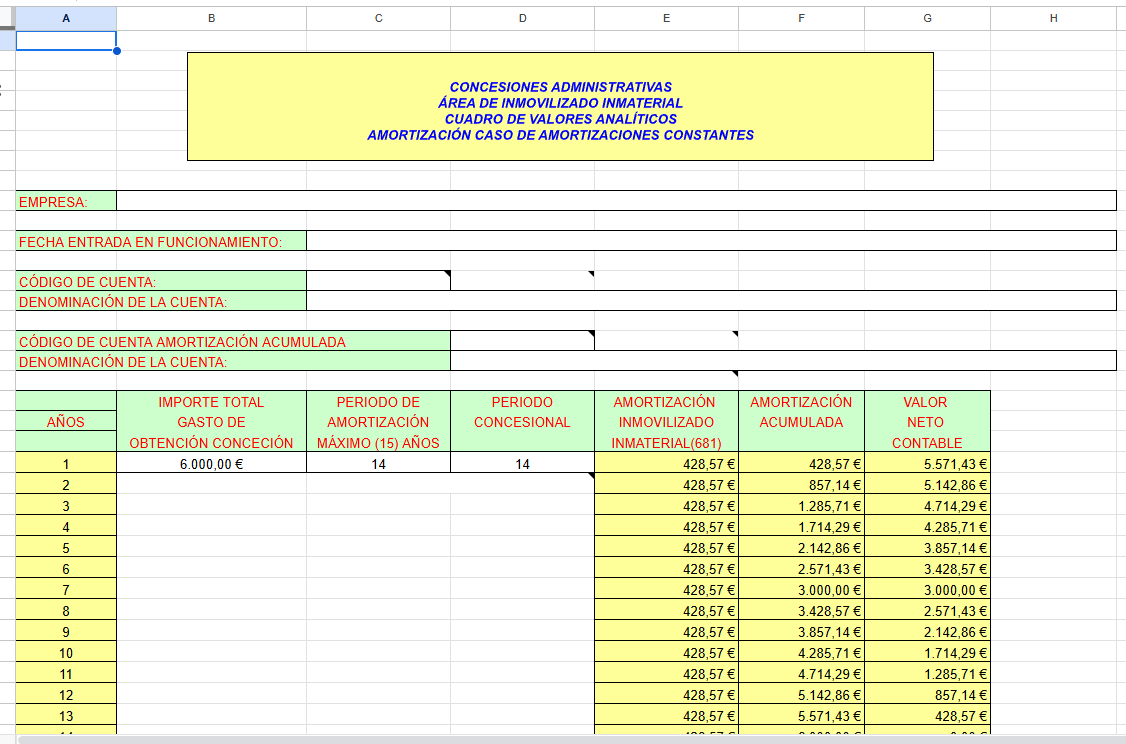Viewport: 1126px width, 744px height.
Task: Click the yellow title box CONCESIONES ADMINISTRATIVAS
Action: coord(560,107)
